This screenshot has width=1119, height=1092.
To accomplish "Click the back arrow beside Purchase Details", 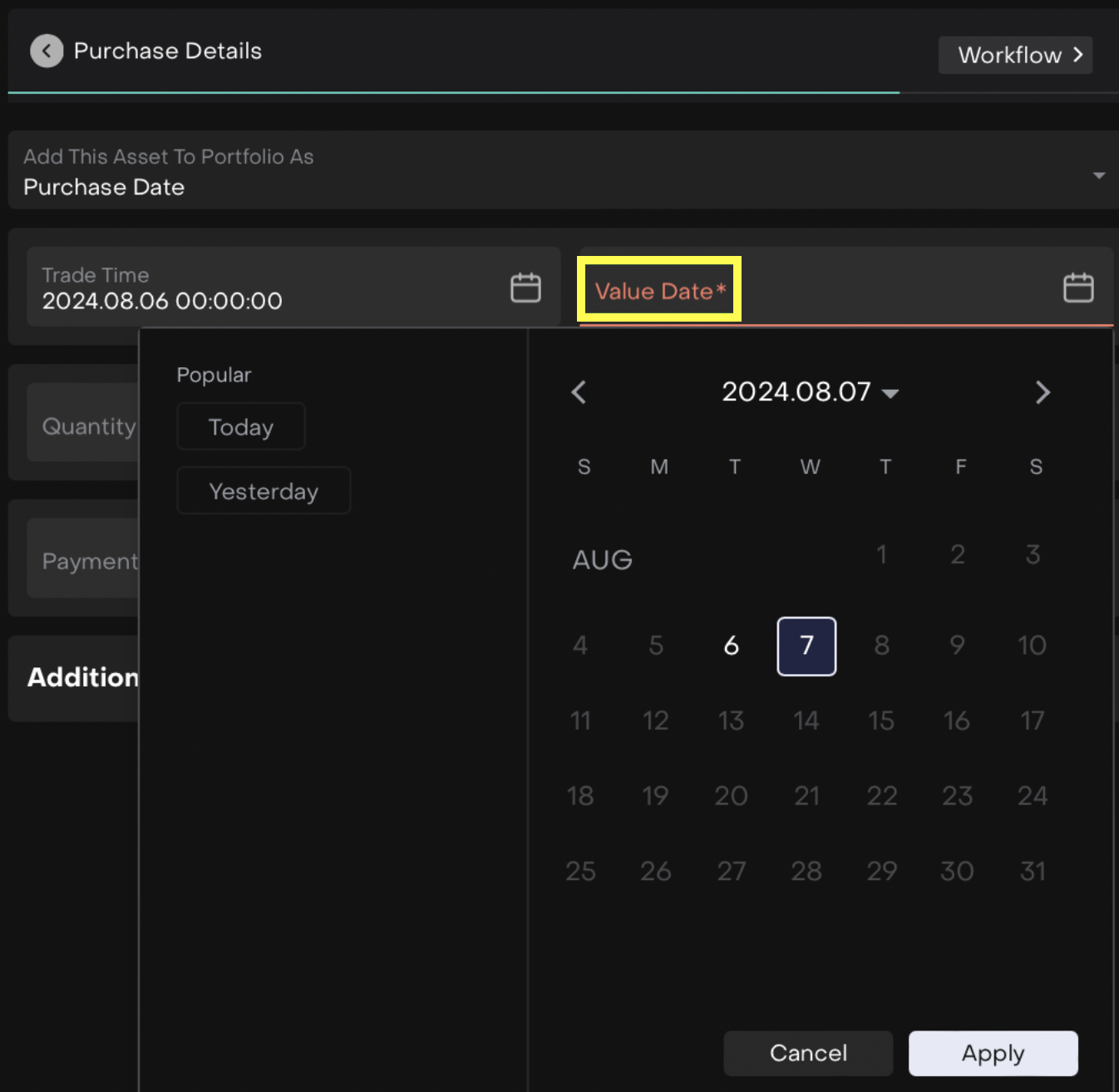I will tap(47, 52).
